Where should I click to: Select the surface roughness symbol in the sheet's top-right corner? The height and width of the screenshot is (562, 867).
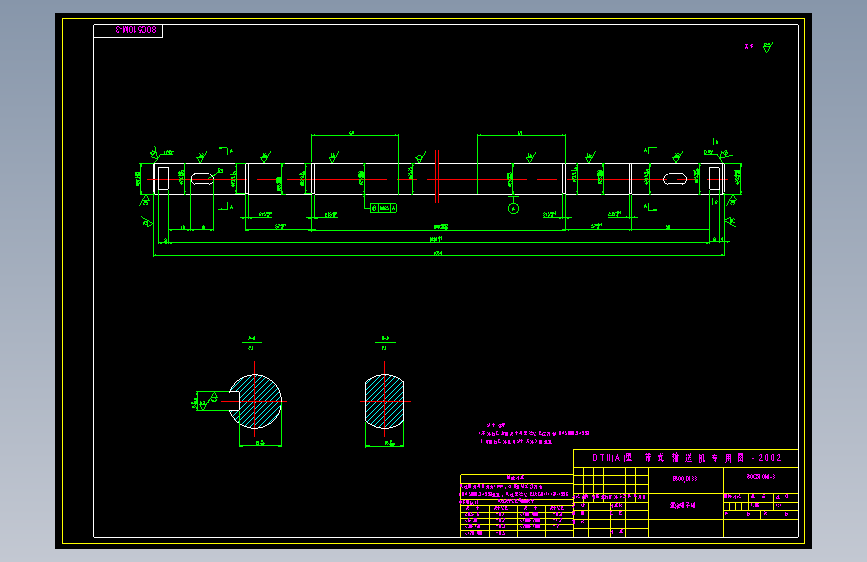pos(767,48)
